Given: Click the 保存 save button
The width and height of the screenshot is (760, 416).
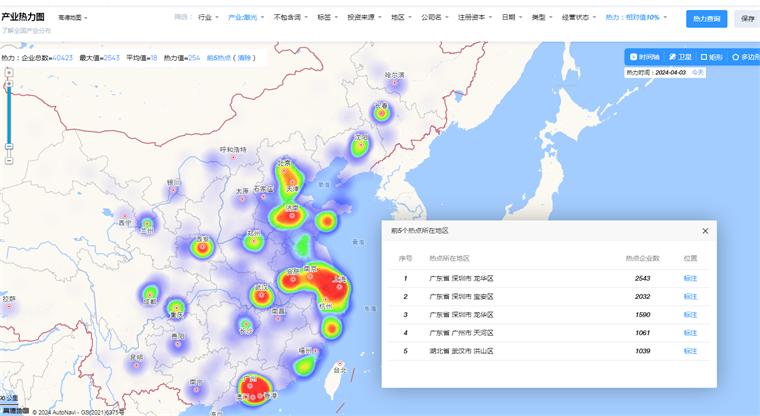Looking at the screenshot, I should (747, 18).
